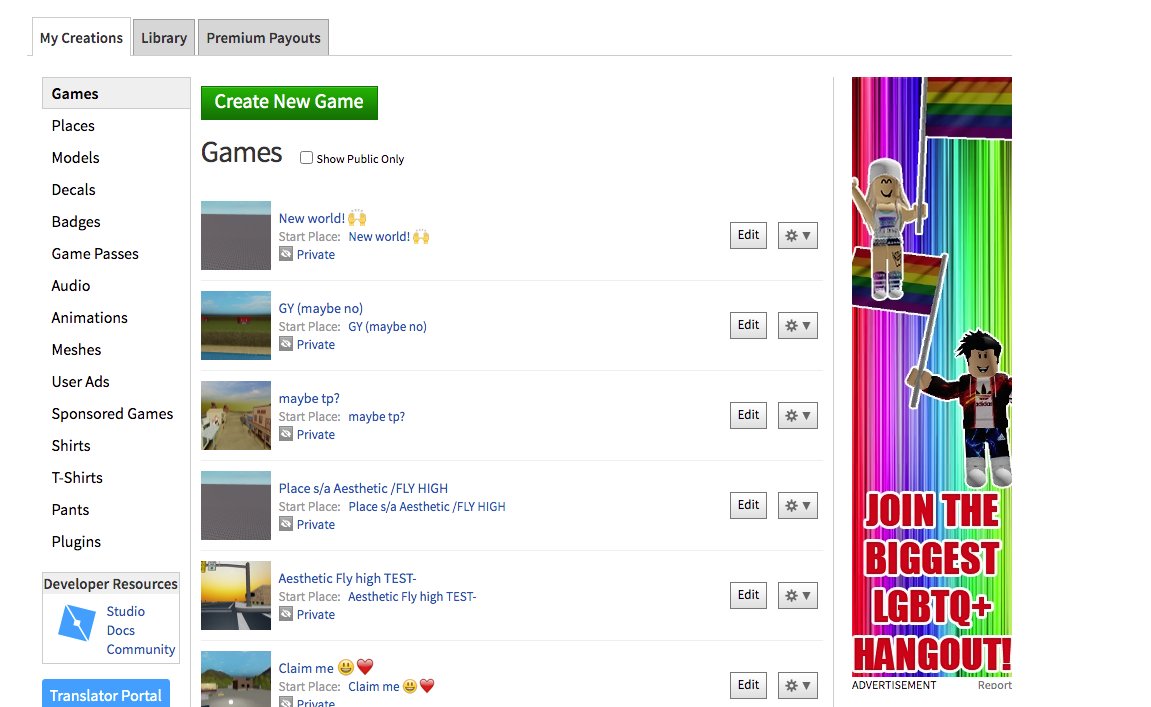Select Animations in the sidebar
Screen dimensions: 1151x707
90,318
